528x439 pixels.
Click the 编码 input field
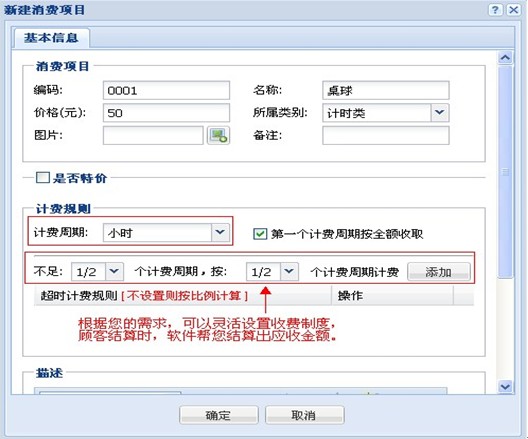[166, 90]
